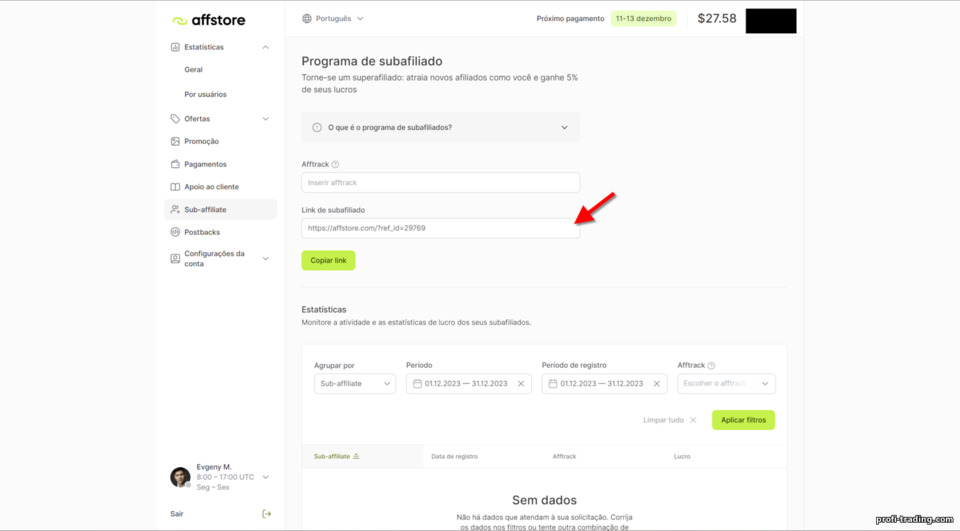Expand Configurações da conta chevron
The height and width of the screenshot is (531, 960).
[x=266, y=258]
